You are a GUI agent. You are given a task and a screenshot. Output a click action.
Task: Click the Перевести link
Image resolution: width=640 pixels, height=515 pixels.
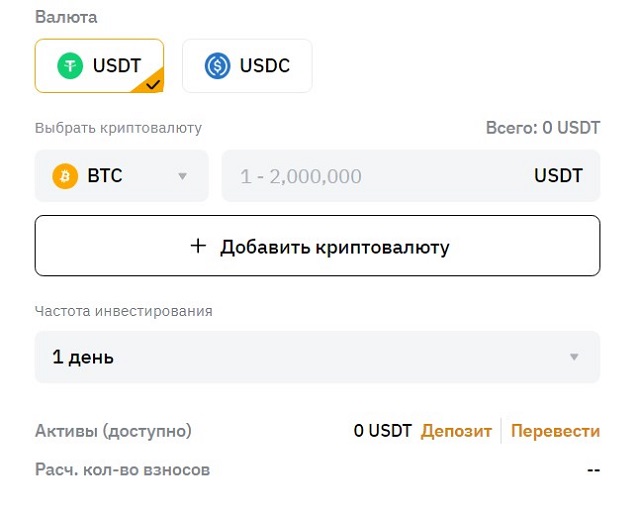(x=555, y=431)
